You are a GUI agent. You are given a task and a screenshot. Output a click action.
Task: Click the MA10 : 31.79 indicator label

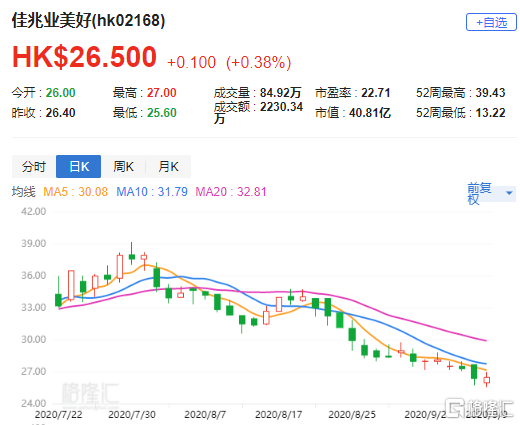152,192
